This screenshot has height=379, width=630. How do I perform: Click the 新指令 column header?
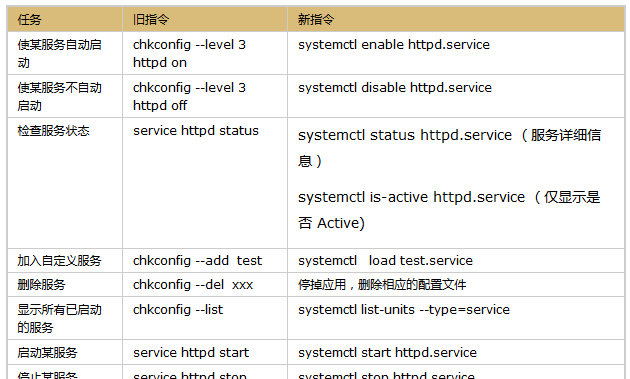tap(456, 19)
